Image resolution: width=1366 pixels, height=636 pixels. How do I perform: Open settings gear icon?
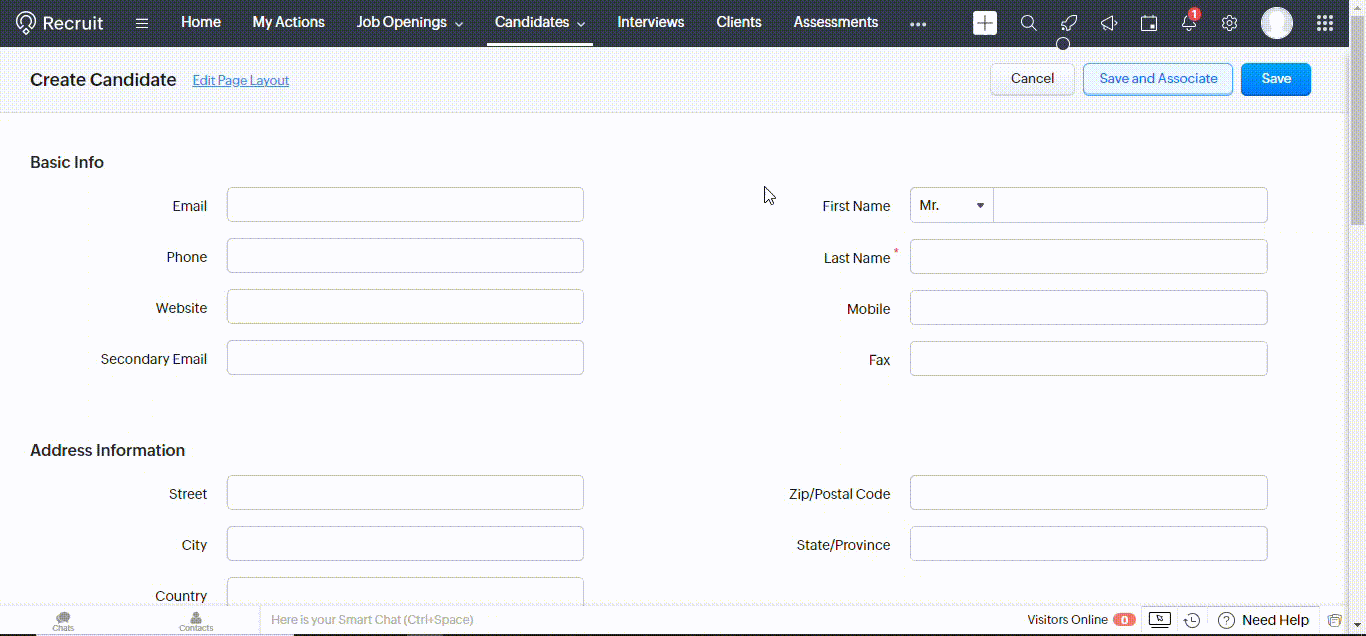pos(1230,23)
